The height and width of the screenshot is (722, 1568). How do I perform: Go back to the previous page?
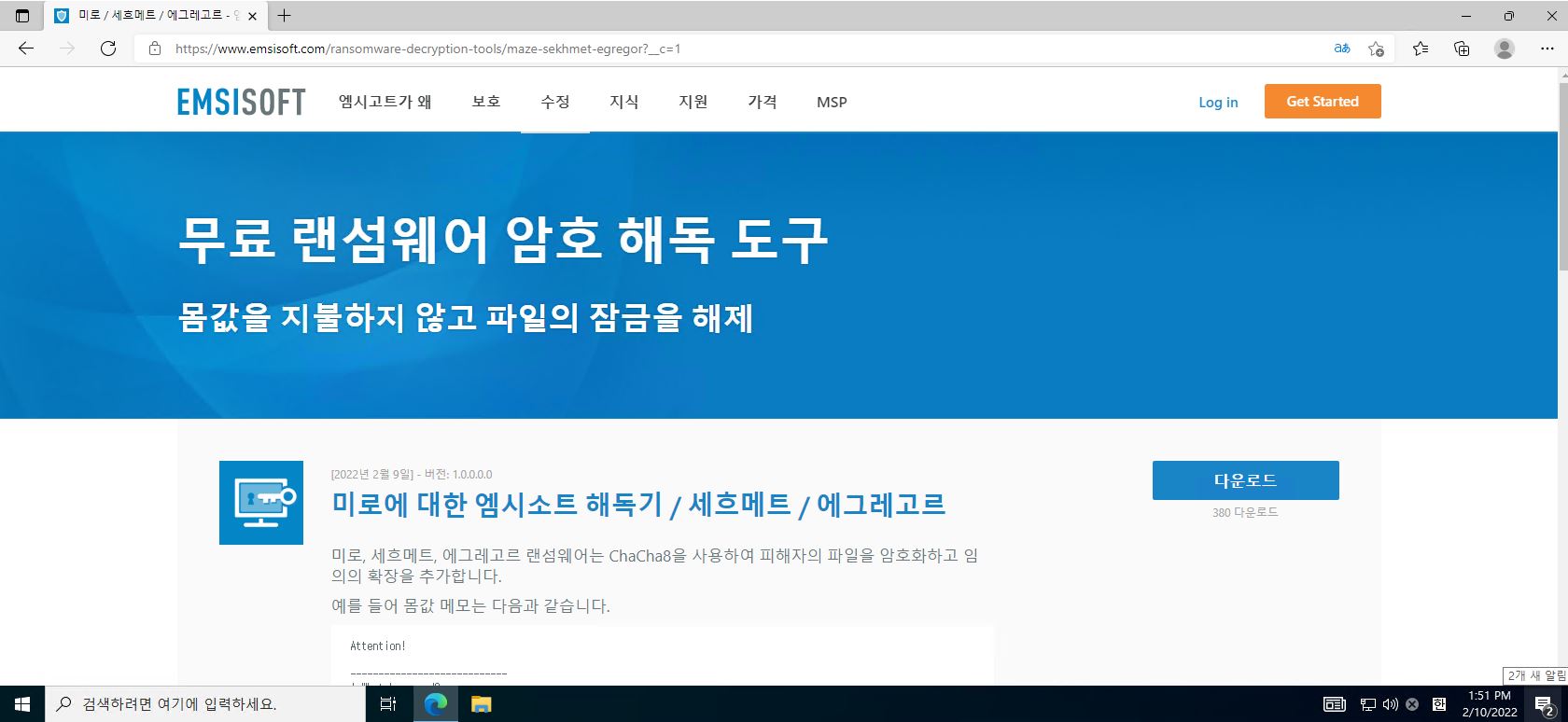(26, 49)
